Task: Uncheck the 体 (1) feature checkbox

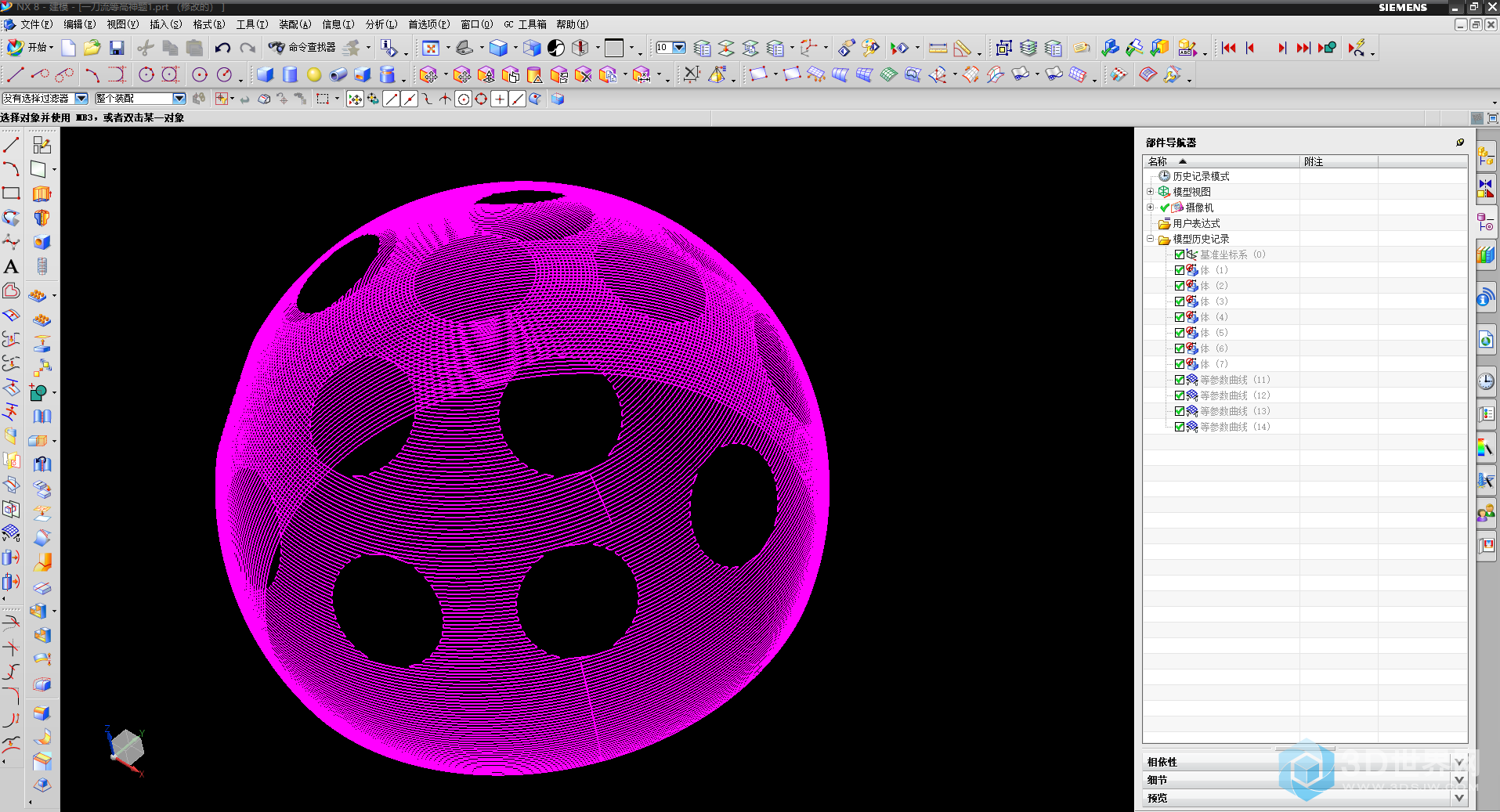Action: [1180, 270]
